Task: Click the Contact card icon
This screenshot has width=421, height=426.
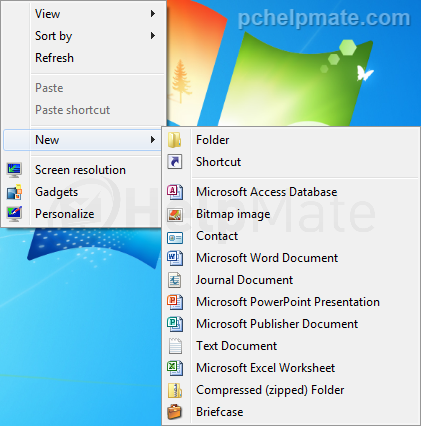Action: click(x=175, y=238)
